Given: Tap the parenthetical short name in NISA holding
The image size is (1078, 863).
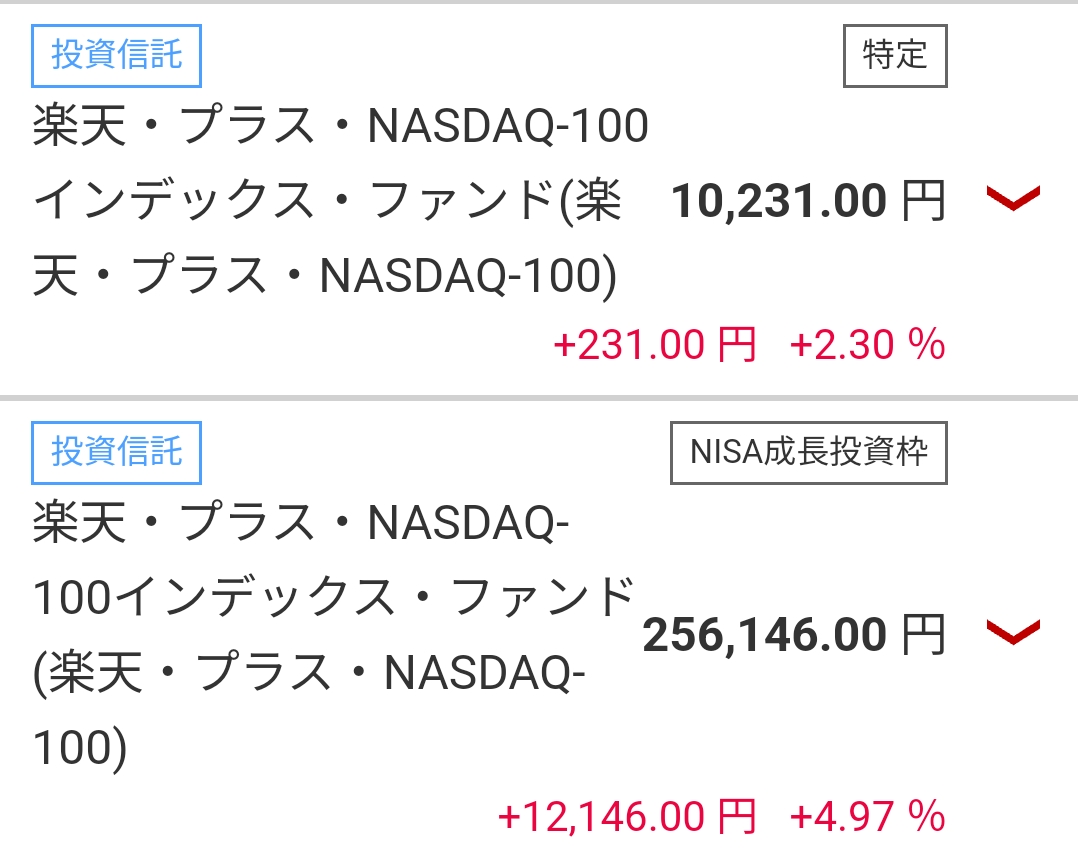Looking at the screenshot, I should 310,673.
